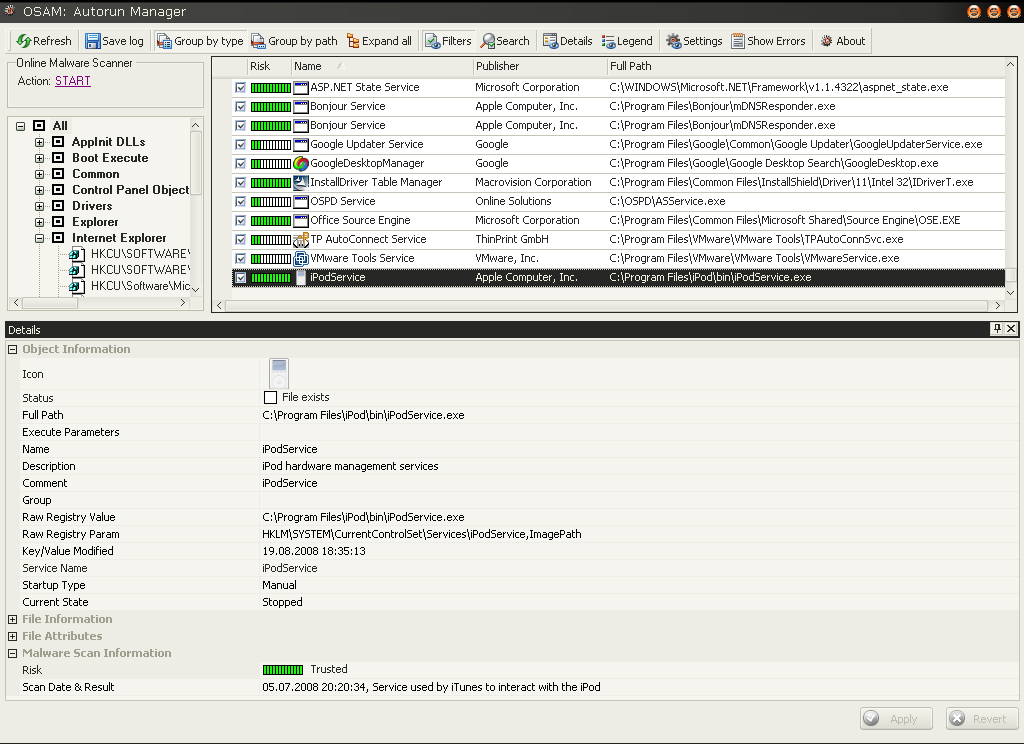Screen dimensions: 1024x744
Task: Open the Settings gear icon
Action: click(x=673, y=41)
